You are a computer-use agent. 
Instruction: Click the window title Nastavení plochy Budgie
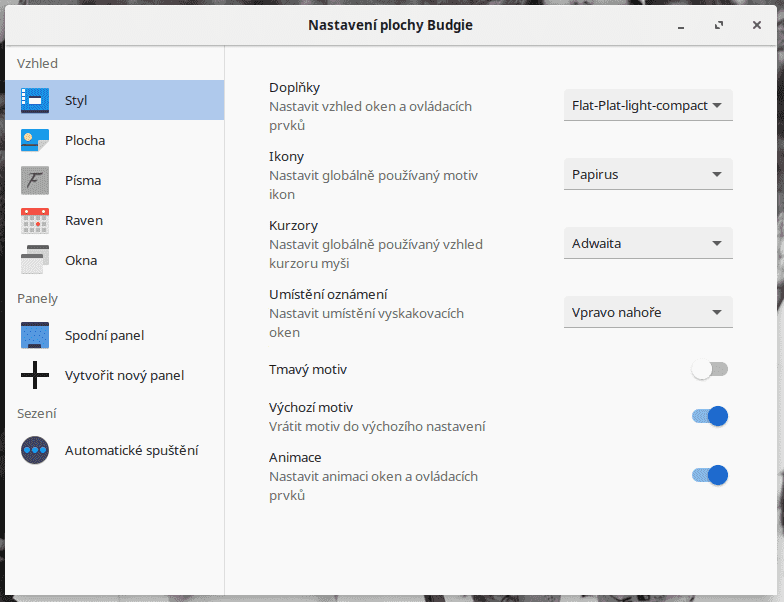click(390, 25)
